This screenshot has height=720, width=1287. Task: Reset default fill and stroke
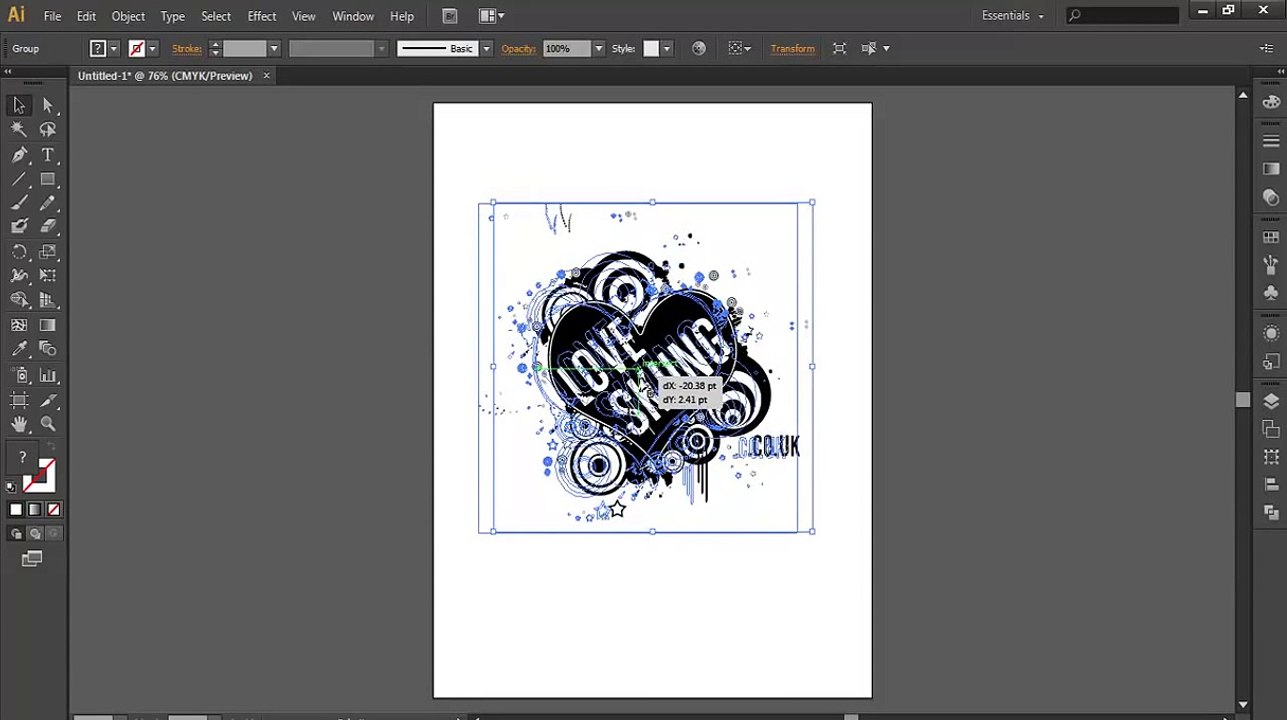tap(11, 487)
